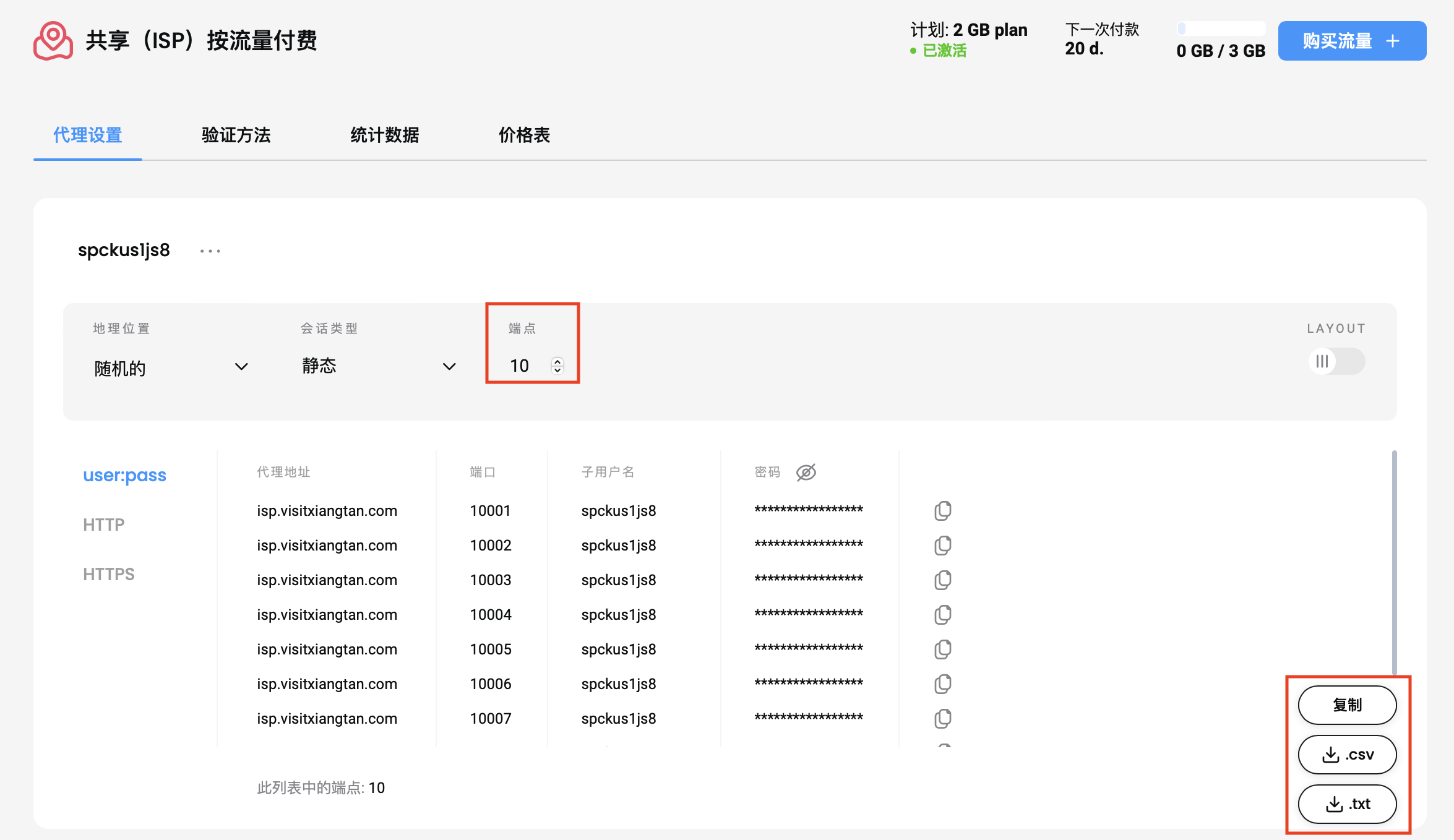Click the page title 共享（ISP）按流量付费

coord(201,41)
